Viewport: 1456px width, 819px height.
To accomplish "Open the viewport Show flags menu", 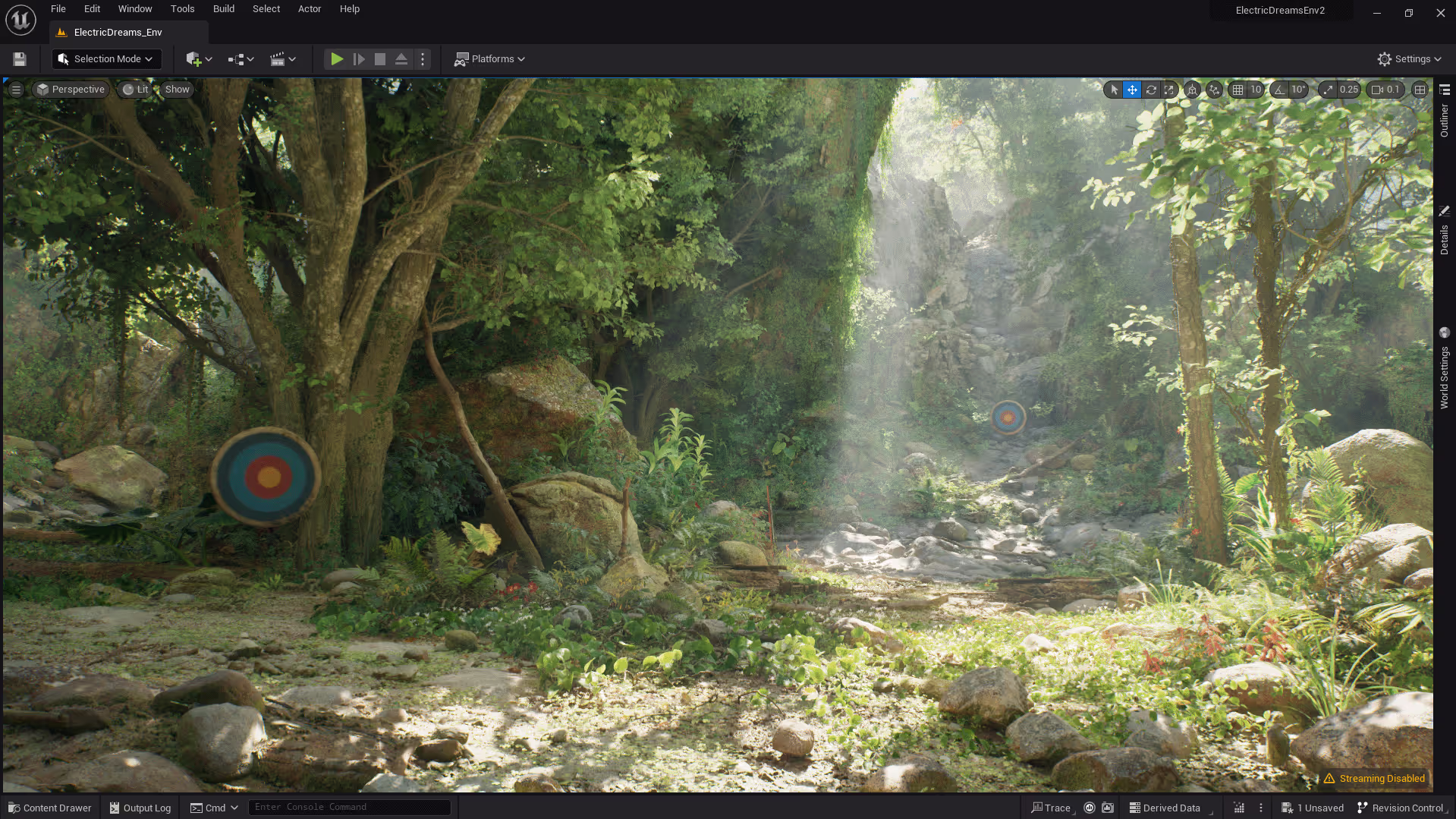I will click(x=177, y=90).
